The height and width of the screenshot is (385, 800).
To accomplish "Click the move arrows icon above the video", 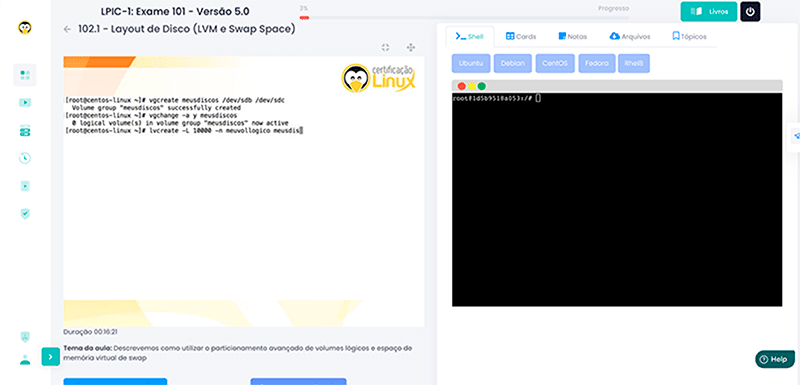I will (410, 47).
